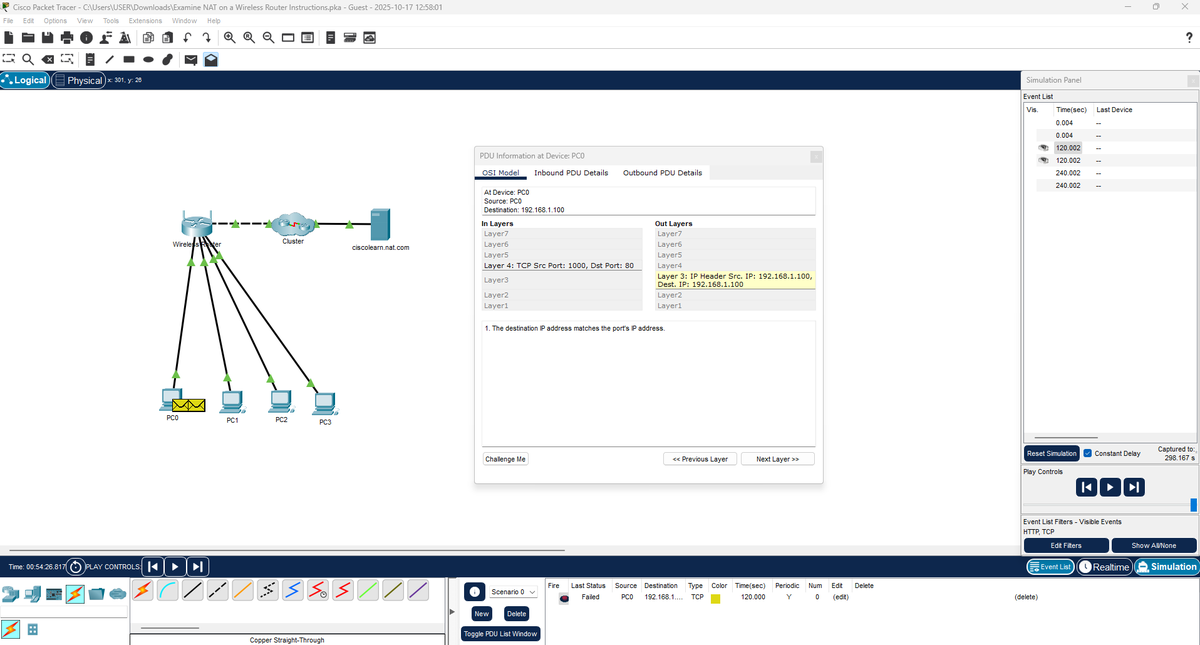Click the Cluster cloud icon
1200x645 pixels.
pos(293,224)
